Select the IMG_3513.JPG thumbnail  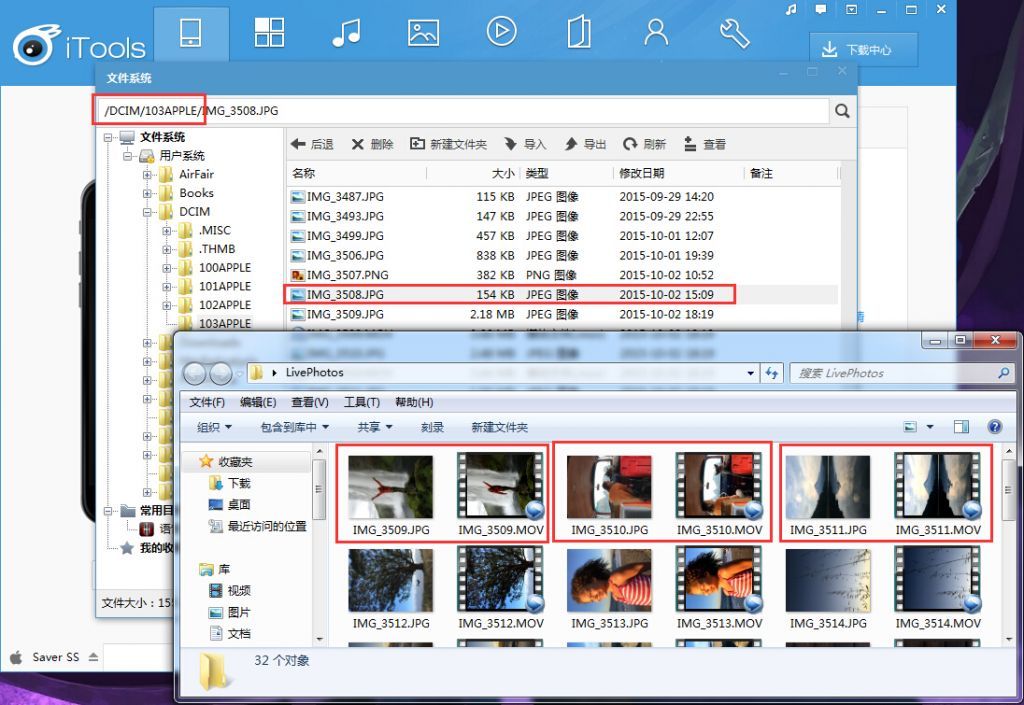(609, 589)
